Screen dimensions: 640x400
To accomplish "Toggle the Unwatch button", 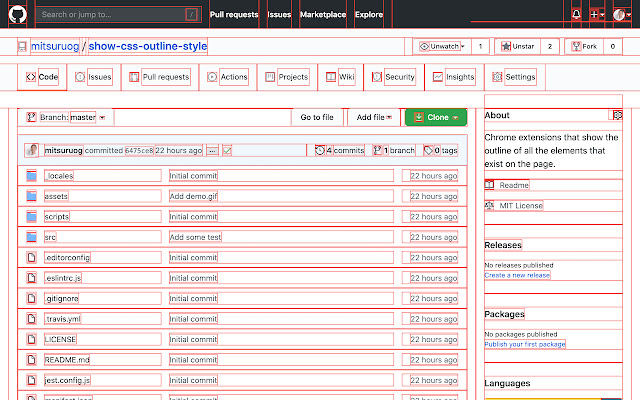I will point(441,46).
